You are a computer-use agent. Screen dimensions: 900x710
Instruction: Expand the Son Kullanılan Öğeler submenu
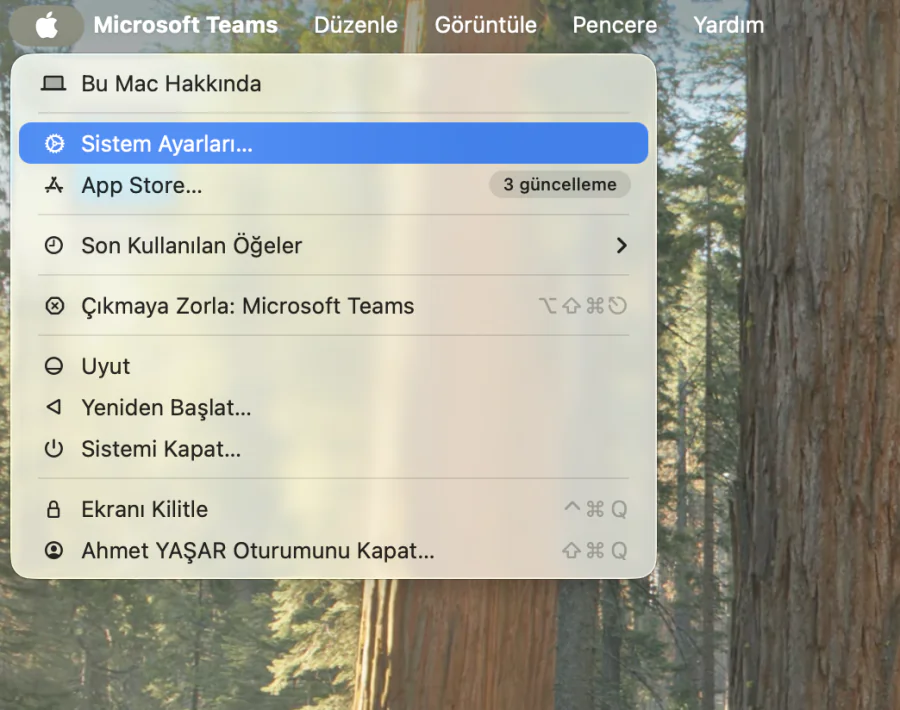(x=622, y=245)
